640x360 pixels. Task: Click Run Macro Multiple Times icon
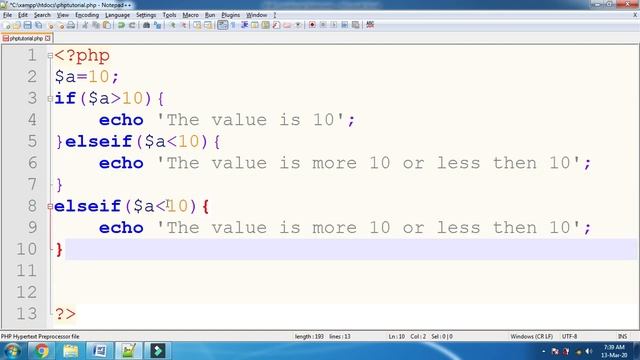[x=344, y=25]
